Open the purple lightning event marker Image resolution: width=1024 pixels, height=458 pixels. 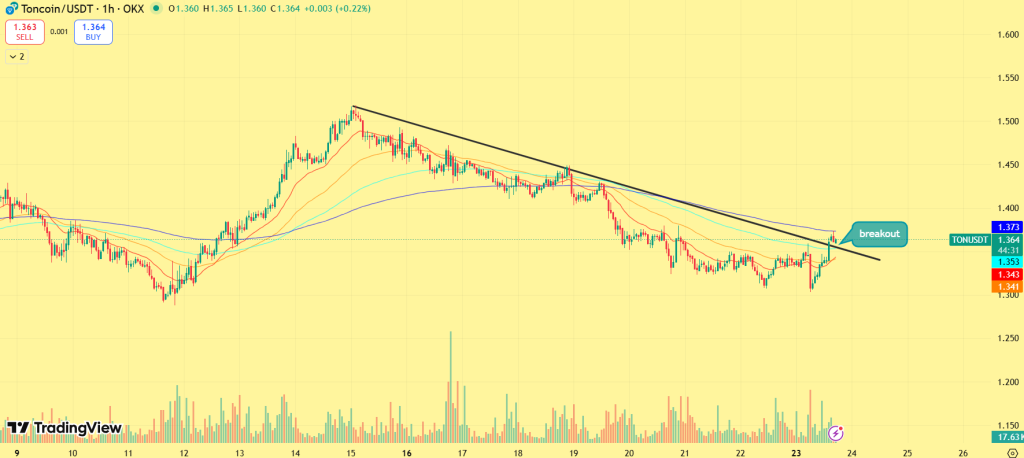[836, 433]
